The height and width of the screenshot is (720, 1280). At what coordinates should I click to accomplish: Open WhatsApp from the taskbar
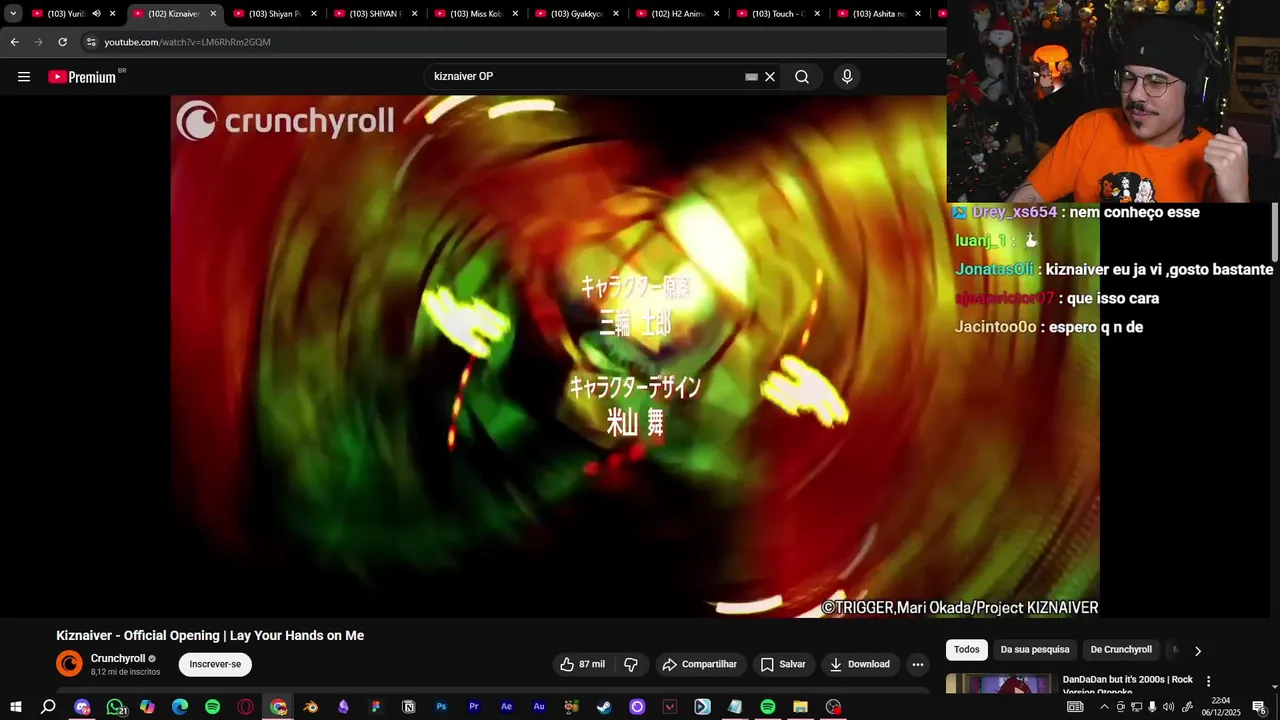coord(114,707)
